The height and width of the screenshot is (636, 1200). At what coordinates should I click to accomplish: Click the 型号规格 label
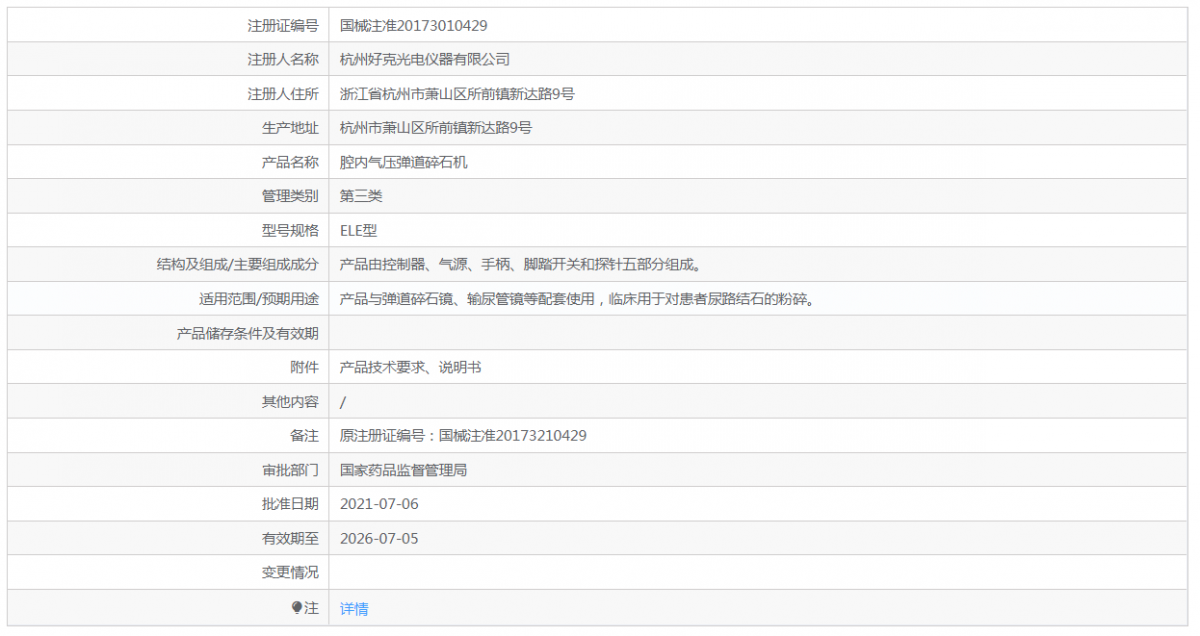pos(290,230)
